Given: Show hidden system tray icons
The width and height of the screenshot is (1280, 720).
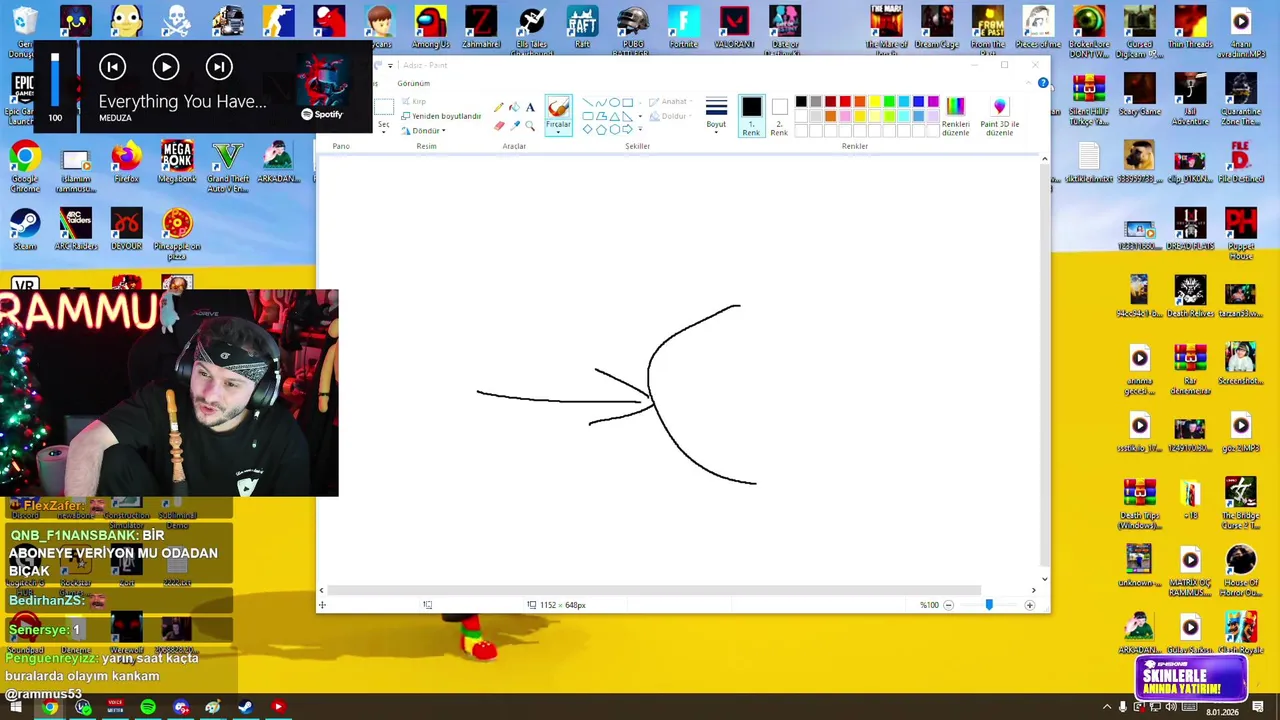Looking at the screenshot, I should click(x=1107, y=708).
